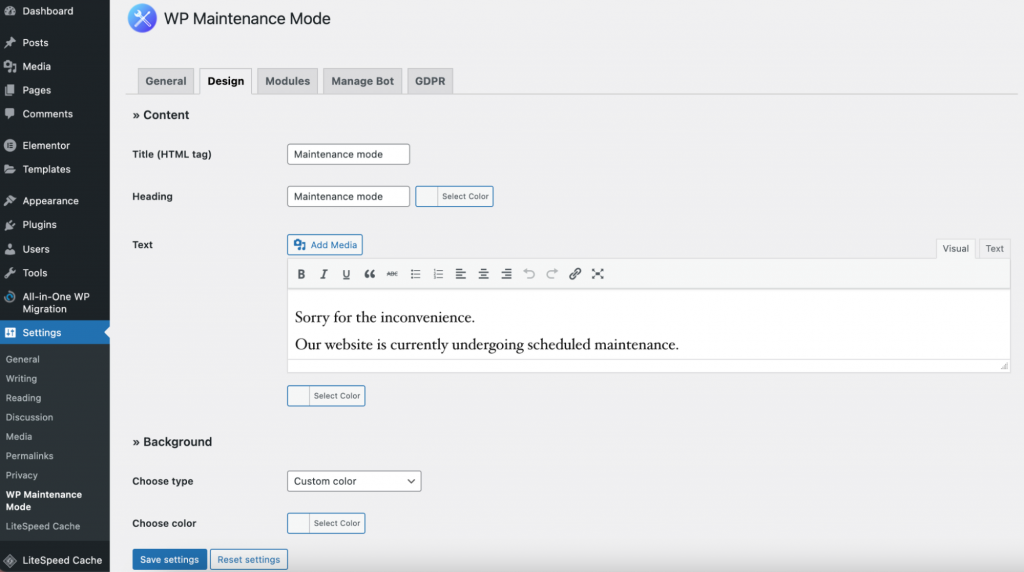The image size is (1024, 572).
Task: Align text right in the editor
Action: 506,274
